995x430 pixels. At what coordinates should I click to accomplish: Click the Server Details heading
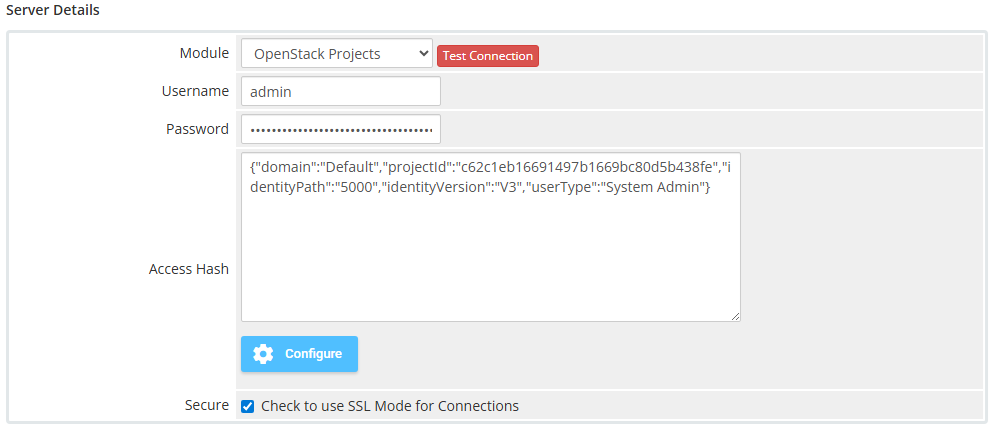[x=52, y=10]
